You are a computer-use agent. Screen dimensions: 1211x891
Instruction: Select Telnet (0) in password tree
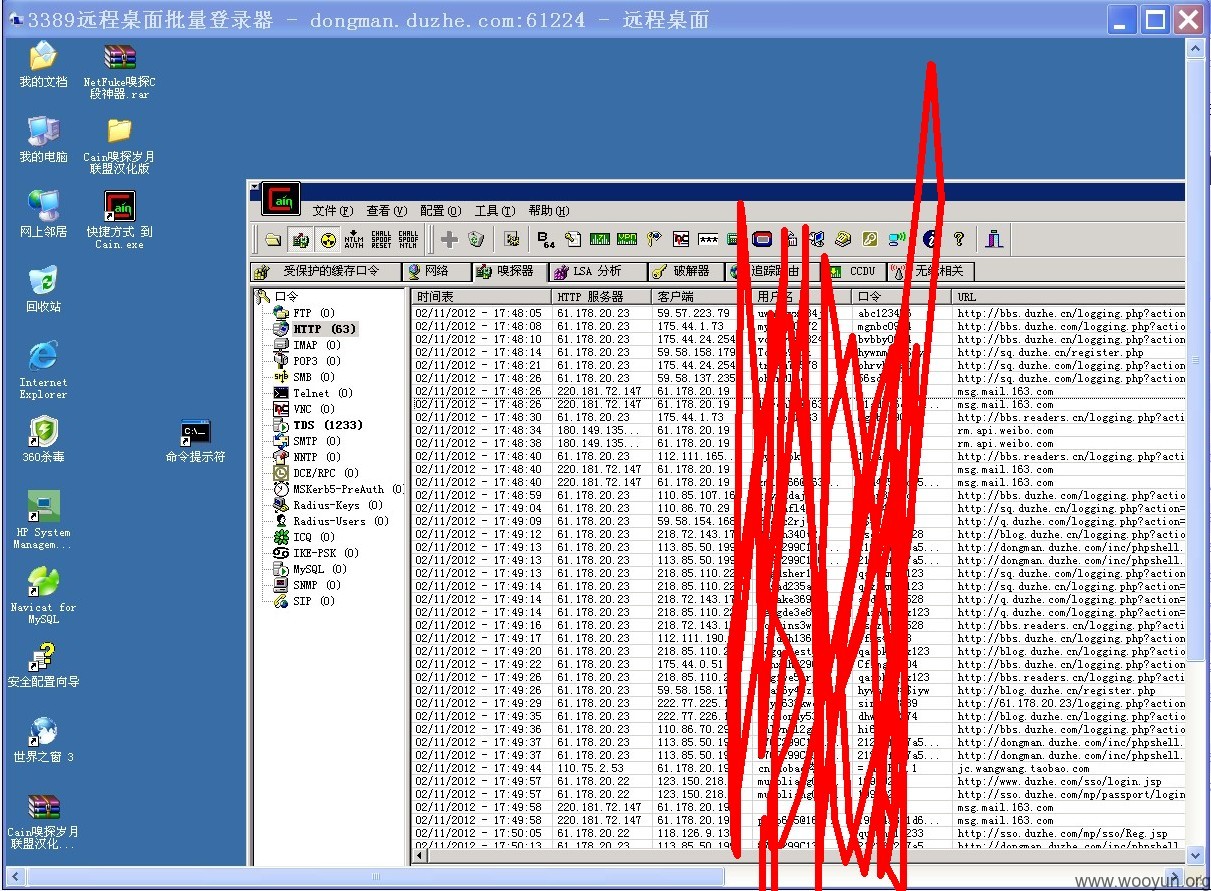[x=312, y=393]
